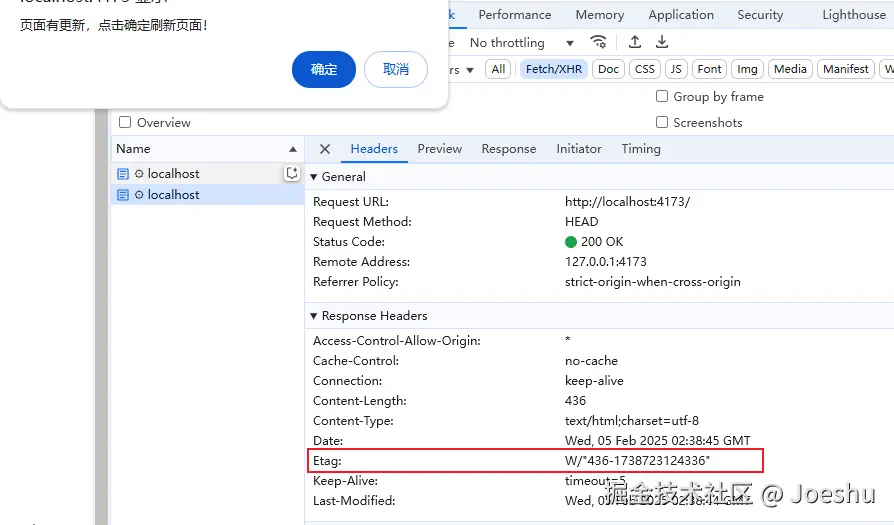The width and height of the screenshot is (894, 525).
Task: Click the green status indicator dot
Action: (571, 242)
